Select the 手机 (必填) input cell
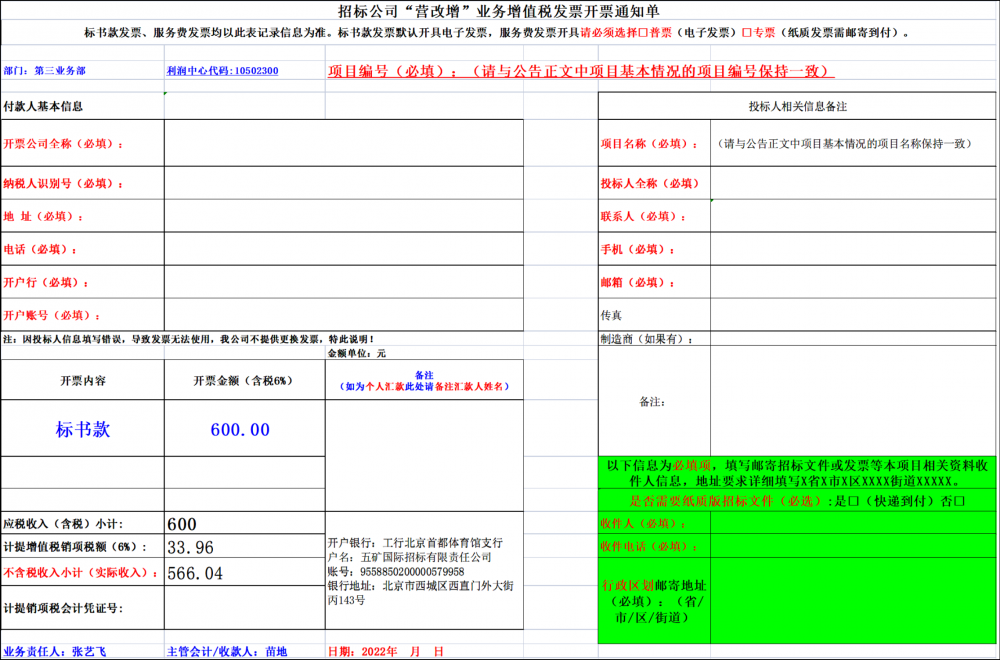Screen dimensions: 1000x660 pos(853,249)
